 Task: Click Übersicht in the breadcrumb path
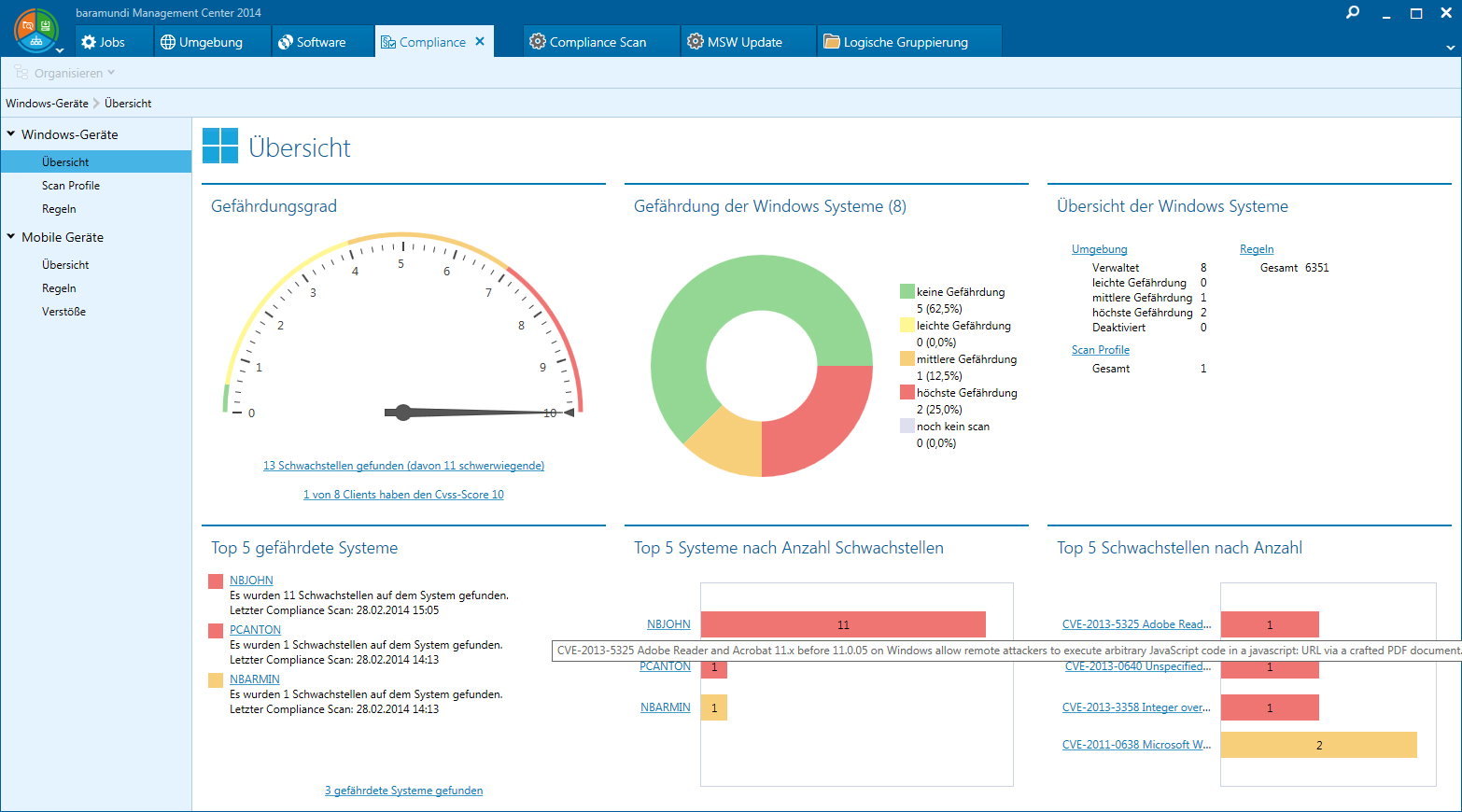[128, 104]
